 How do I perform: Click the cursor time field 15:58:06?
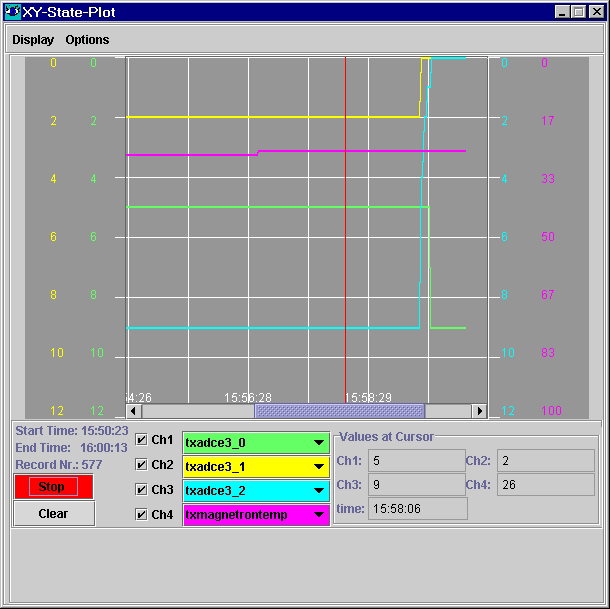tap(418, 509)
